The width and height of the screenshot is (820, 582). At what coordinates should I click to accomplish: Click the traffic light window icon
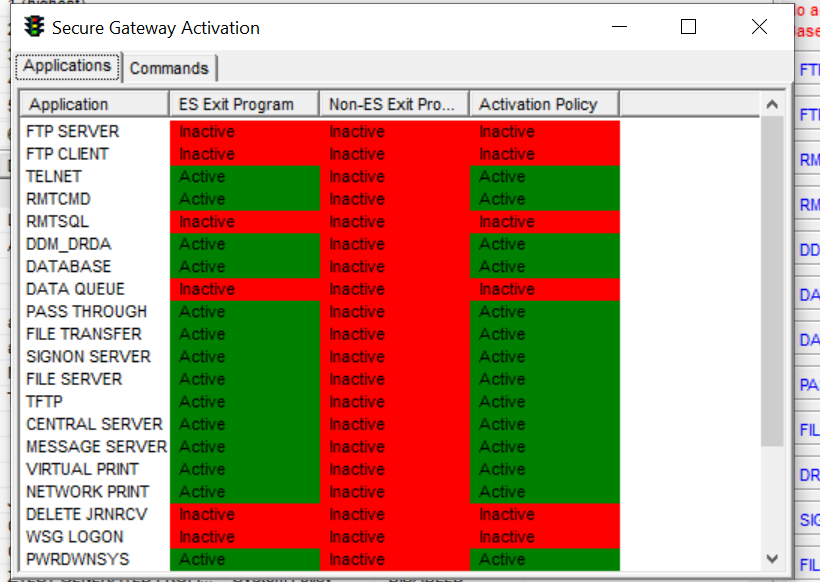point(35,27)
